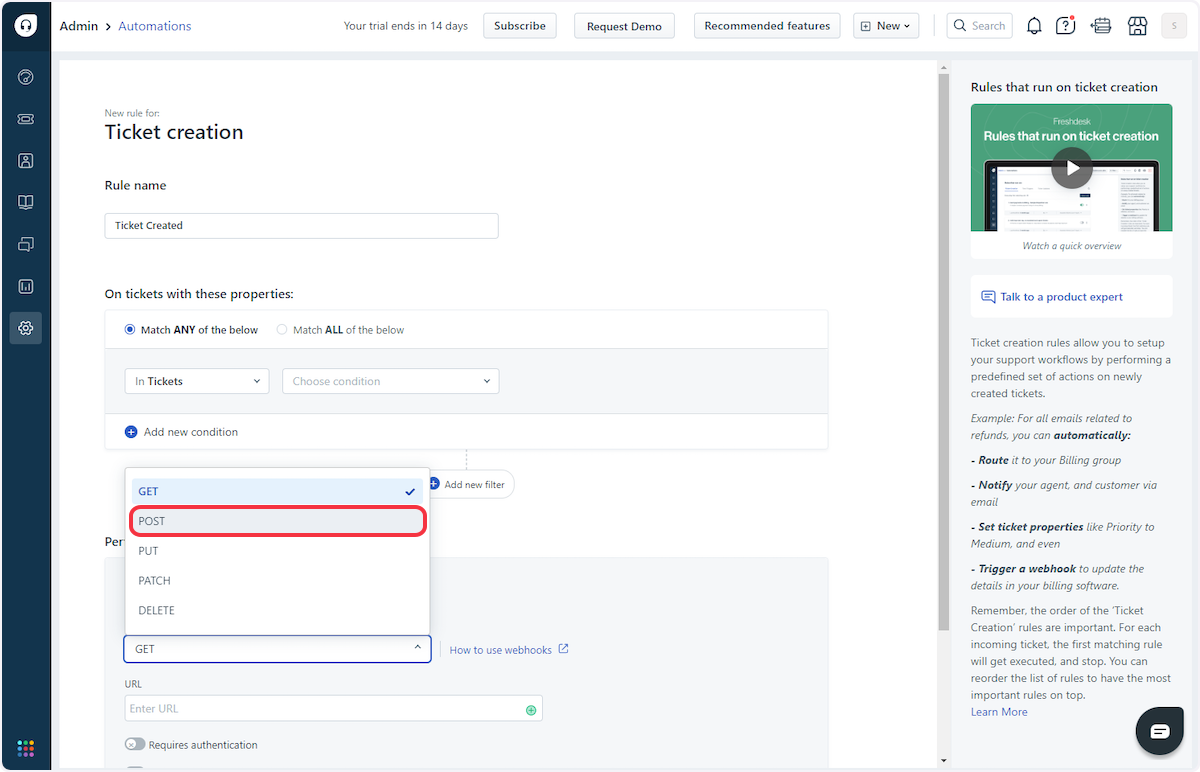This screenshot has height=772, width=1200.
Task: Click the Admin breadcrumb link
Action: (x=79, y=26)
